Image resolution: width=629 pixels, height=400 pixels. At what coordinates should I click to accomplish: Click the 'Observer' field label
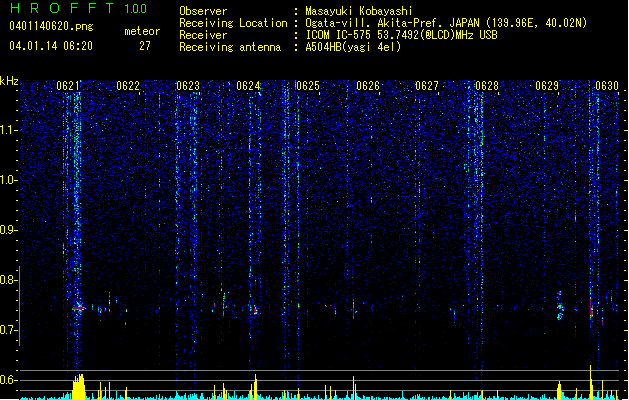point(203,11)
